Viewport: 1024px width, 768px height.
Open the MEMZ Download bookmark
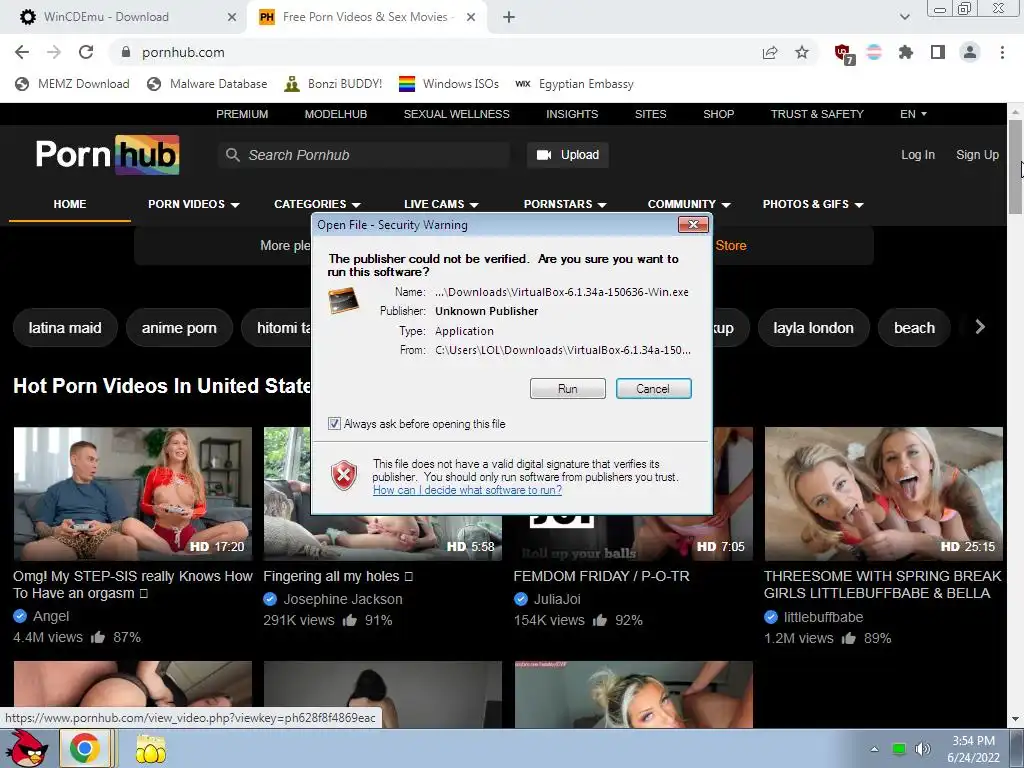pyautogui.click(x=72, y=84)
